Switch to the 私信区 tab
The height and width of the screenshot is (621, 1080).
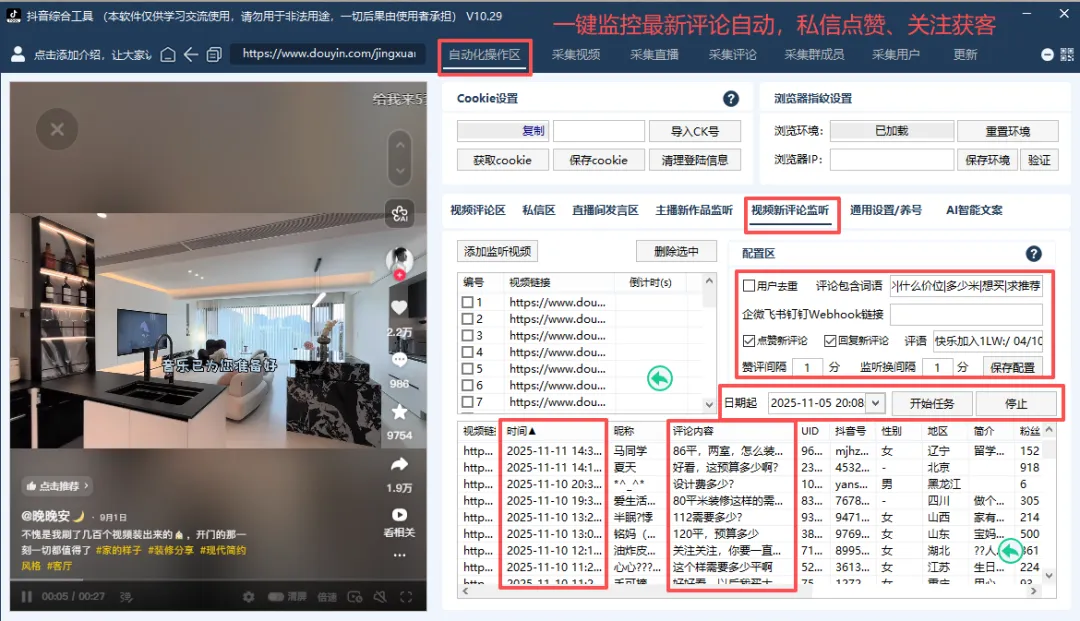point(539,210)
